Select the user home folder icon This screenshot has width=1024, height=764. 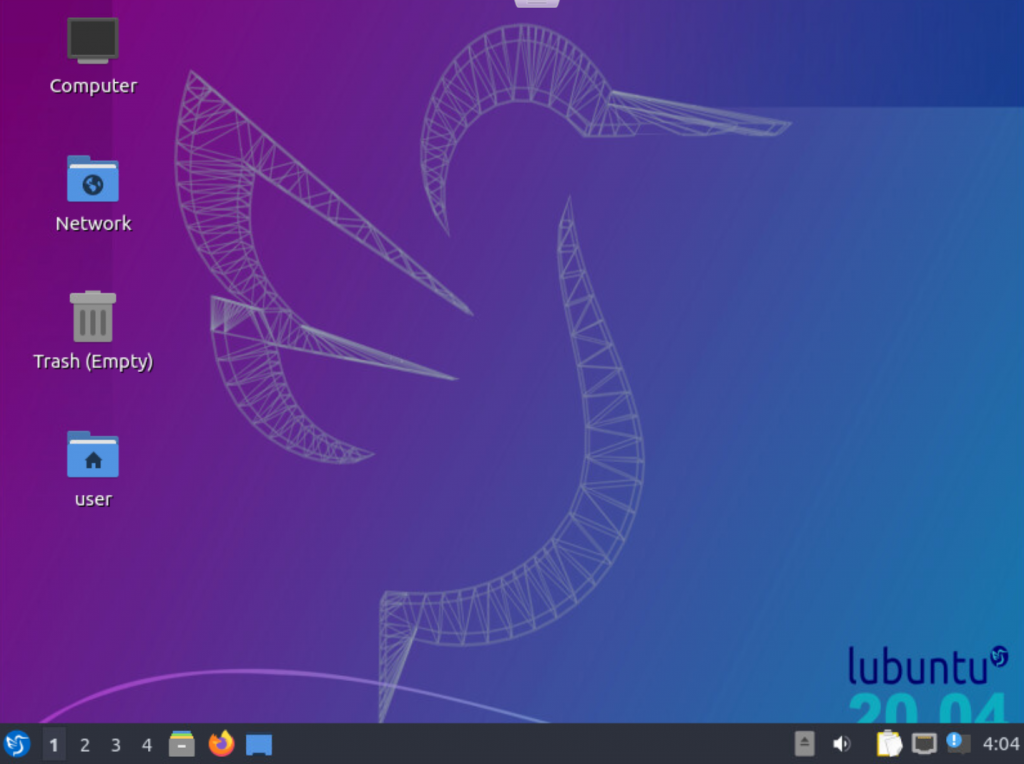pyautogui.click(x=93, y=454)
